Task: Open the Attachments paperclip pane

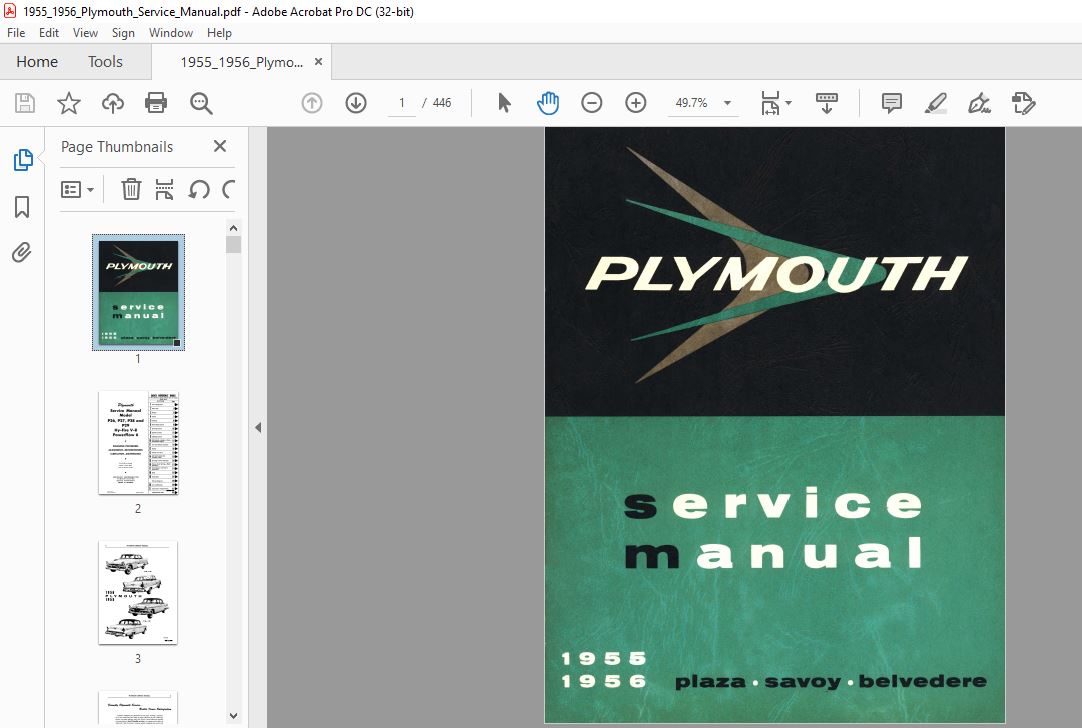Action: coord(22,253)
